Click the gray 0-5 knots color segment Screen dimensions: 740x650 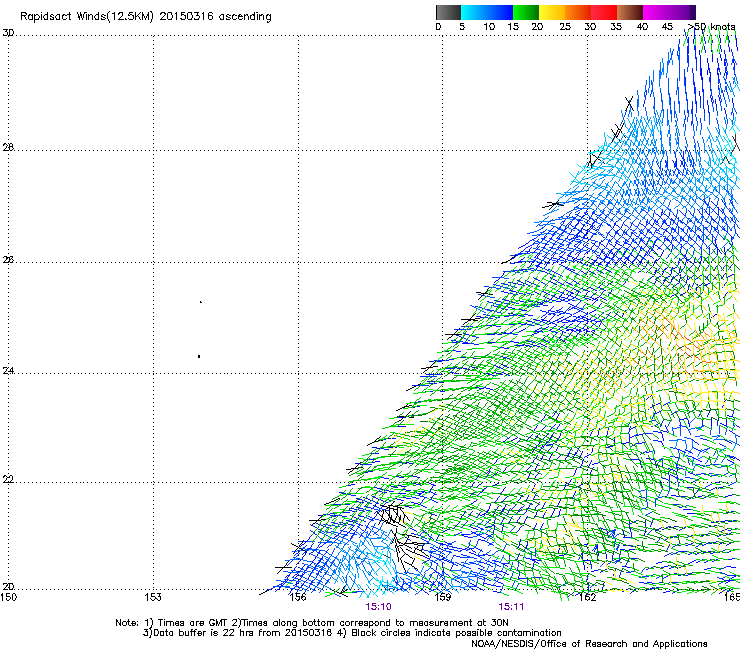(448, 12)
